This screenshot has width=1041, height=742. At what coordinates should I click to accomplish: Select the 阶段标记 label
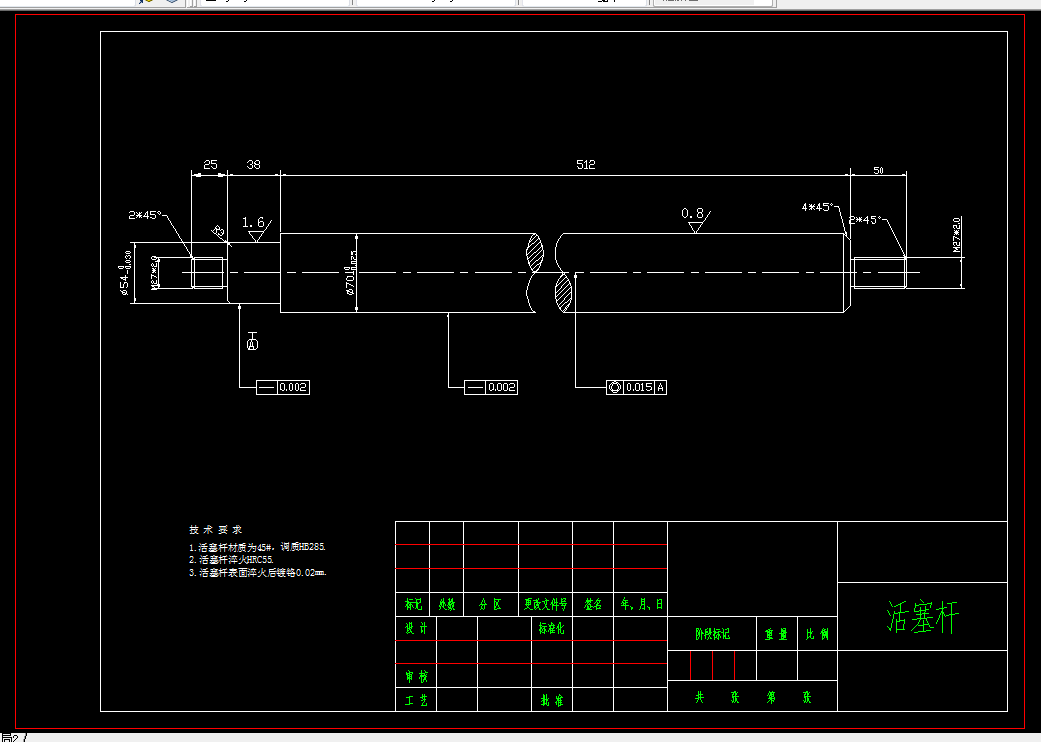click(x=712, y=634)
